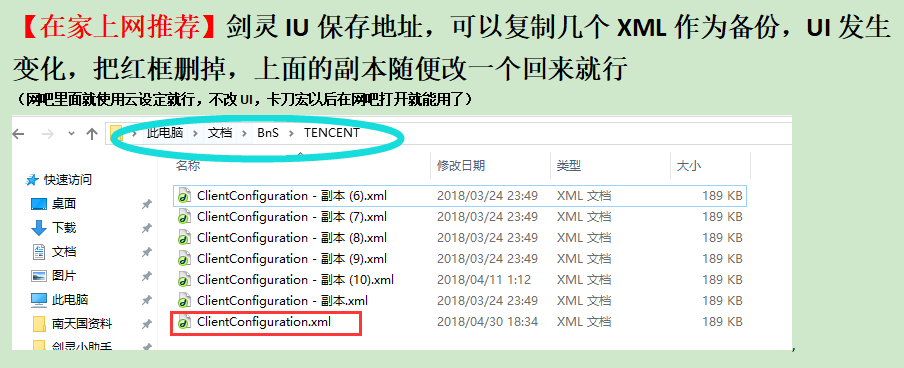904x368 pixels.
Task: Open 文档 in the navigation pane
Action: click(x=64, y=252)
